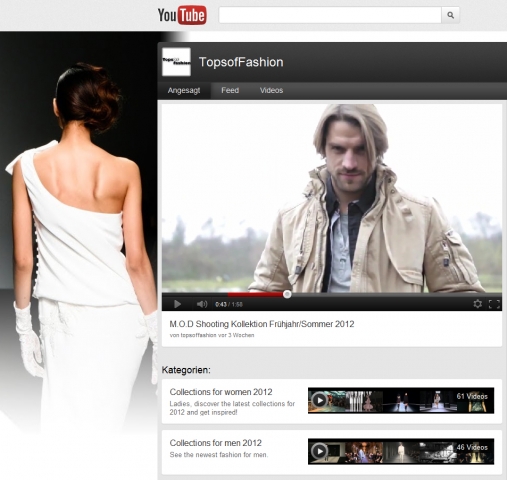Click the search magnifier button
The height and width of the screenshot is (480, 507).
tap(450, 15)
